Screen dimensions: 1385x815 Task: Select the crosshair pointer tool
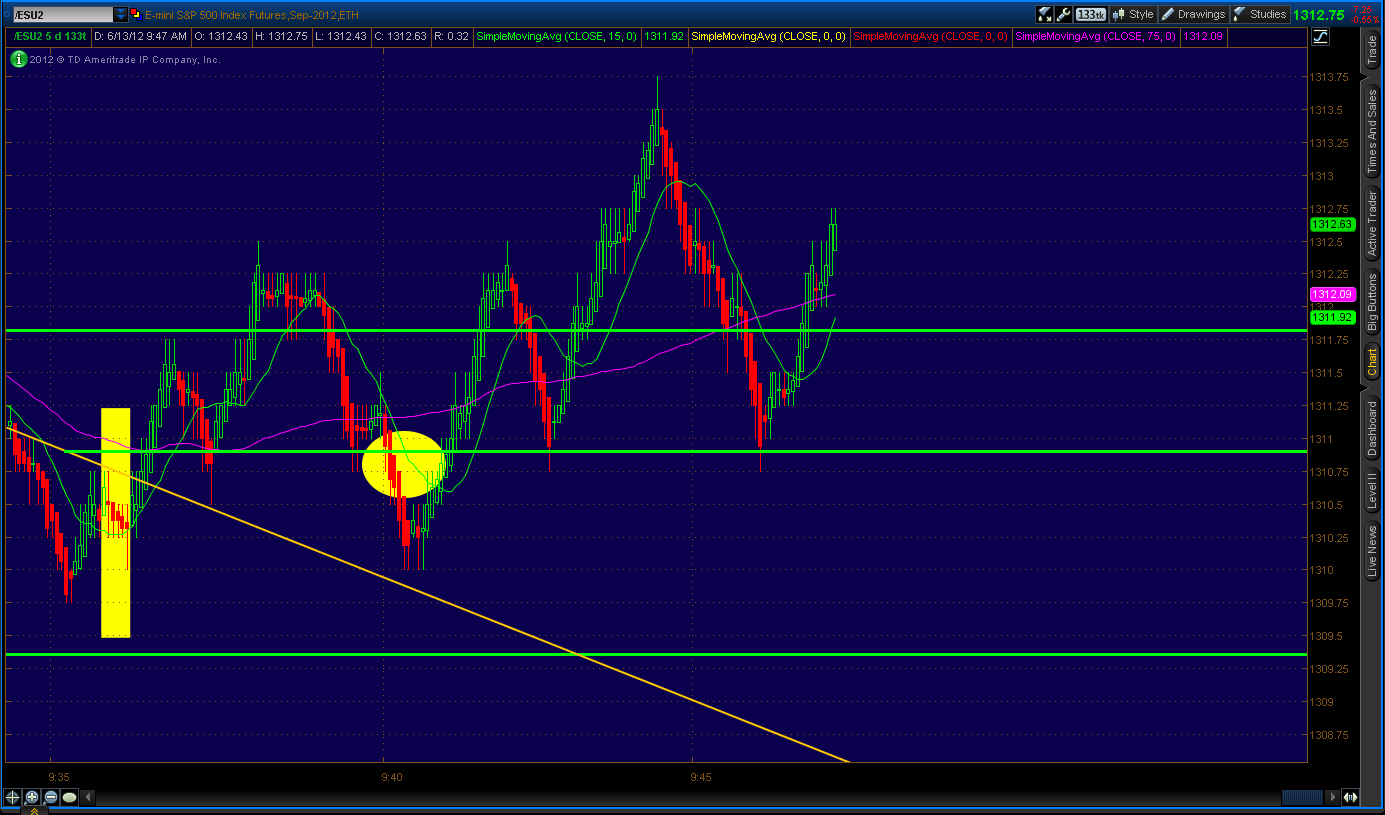(12, 797)
